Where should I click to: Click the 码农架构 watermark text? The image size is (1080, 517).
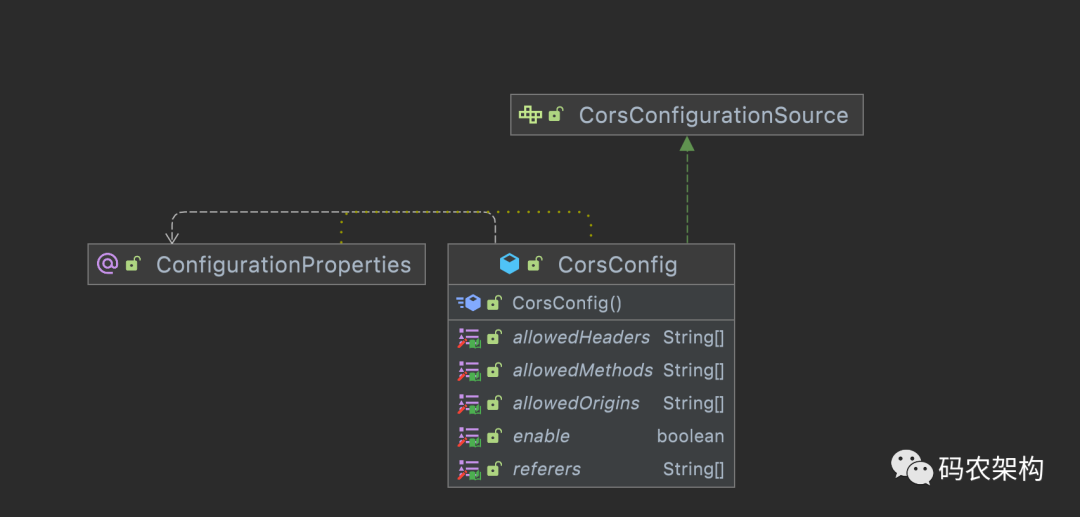pos(990,469)
